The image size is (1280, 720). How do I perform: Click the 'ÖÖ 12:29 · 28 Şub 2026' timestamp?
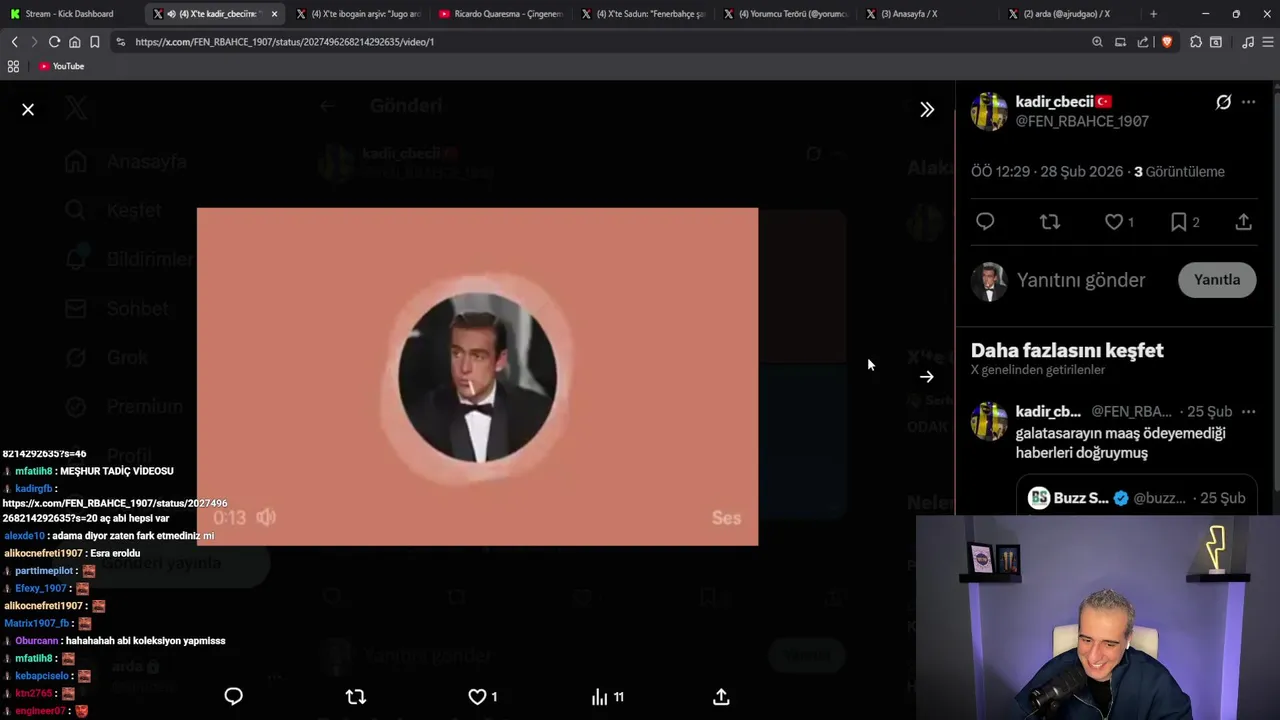tap(1047, 171)
